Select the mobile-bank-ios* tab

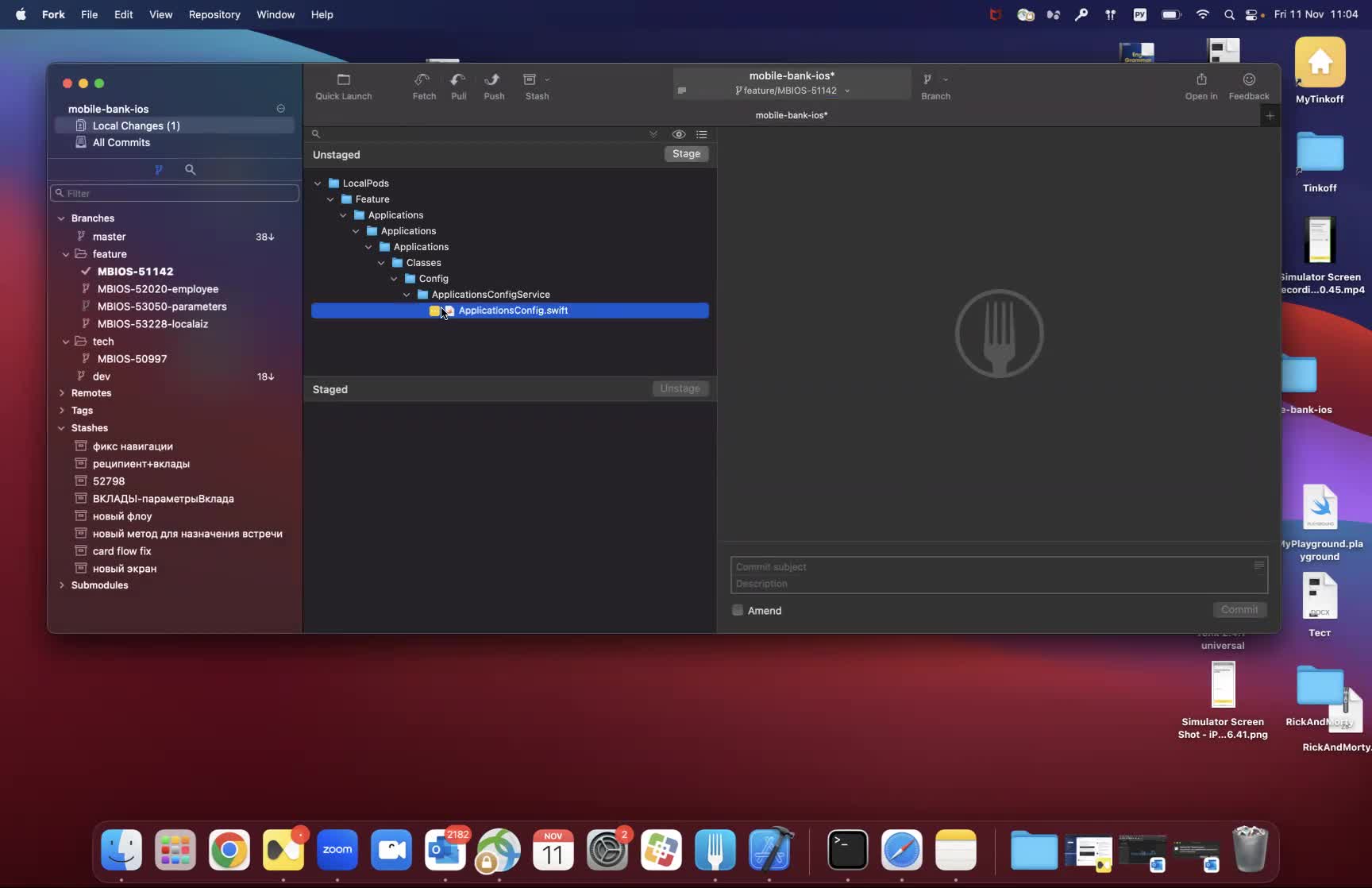pos(791,115)
